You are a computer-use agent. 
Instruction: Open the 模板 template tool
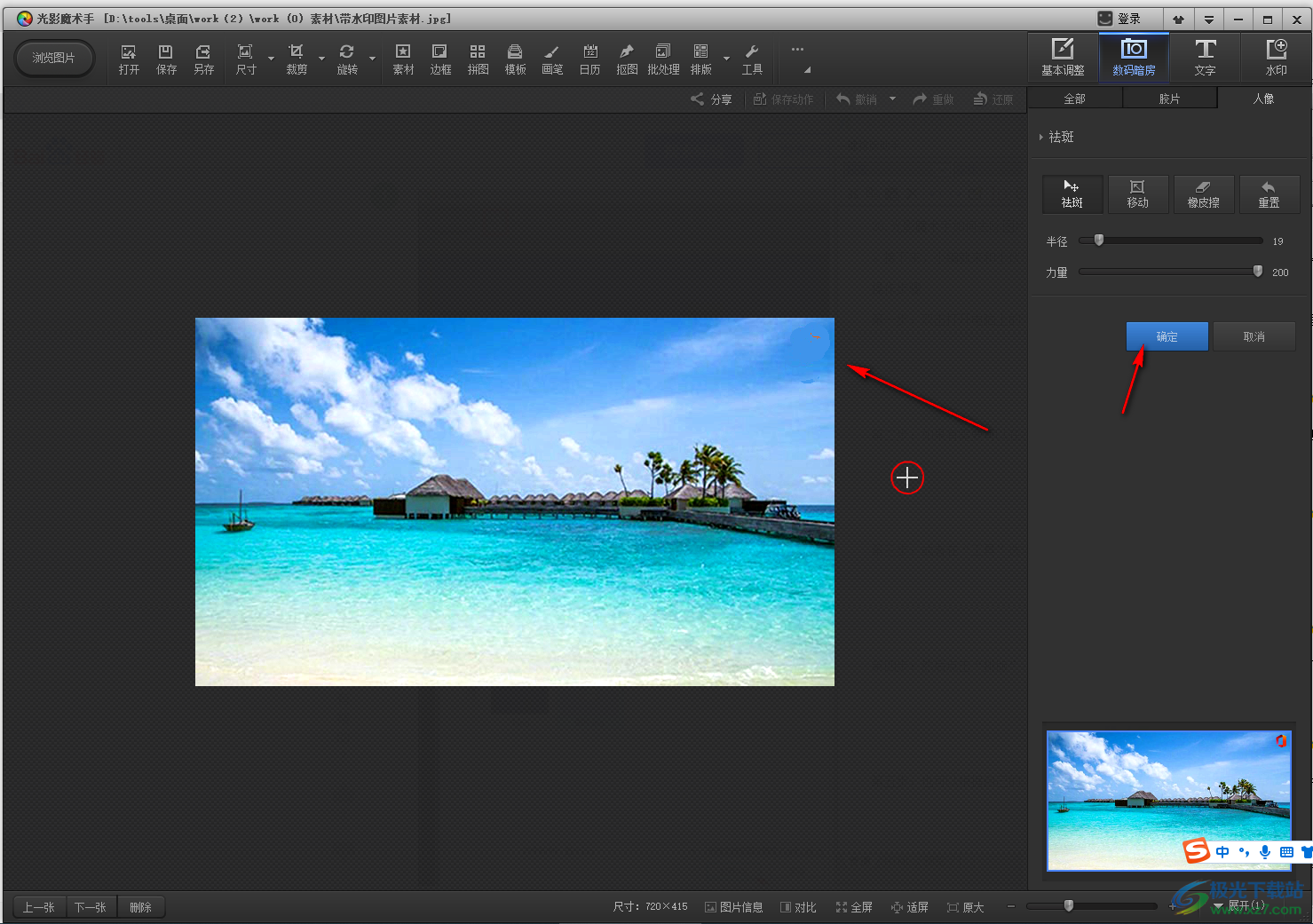coord(515,59)
